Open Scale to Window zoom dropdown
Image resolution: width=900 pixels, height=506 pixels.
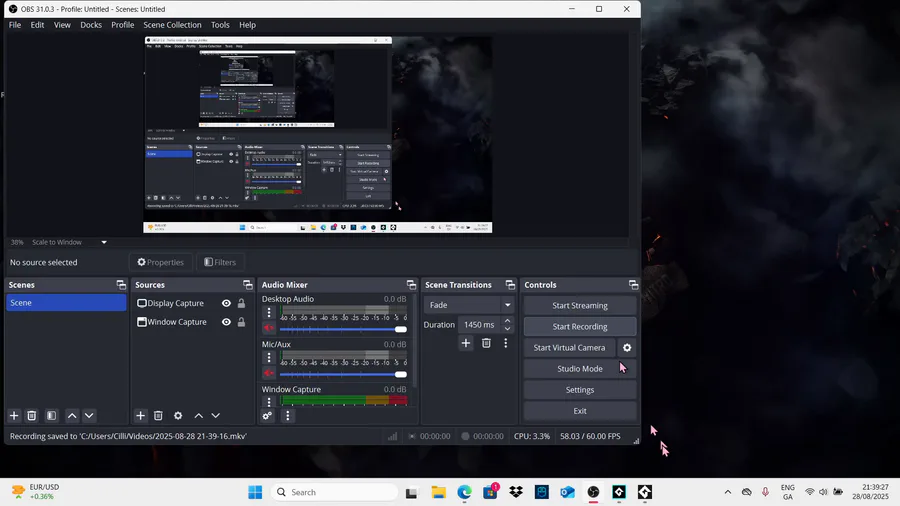(104, 242)
